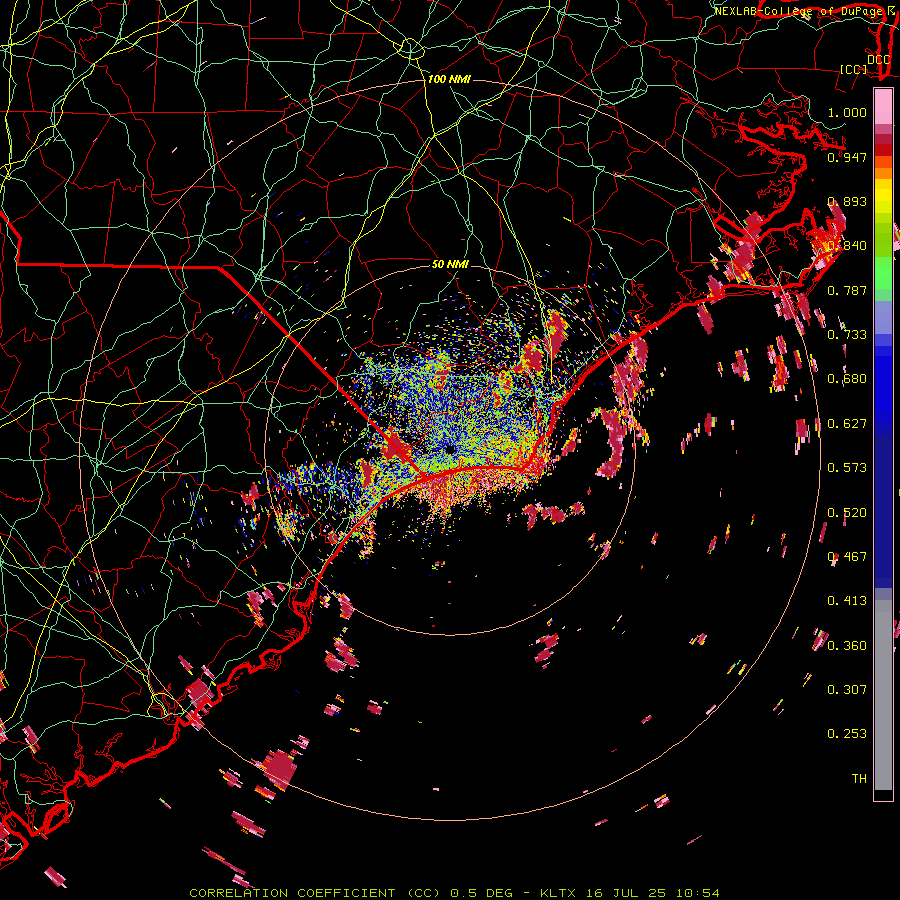Viewport: 900px width, 900px height.
Task: Click the 16 JUL 25 date in the caption
Action: 626,893
